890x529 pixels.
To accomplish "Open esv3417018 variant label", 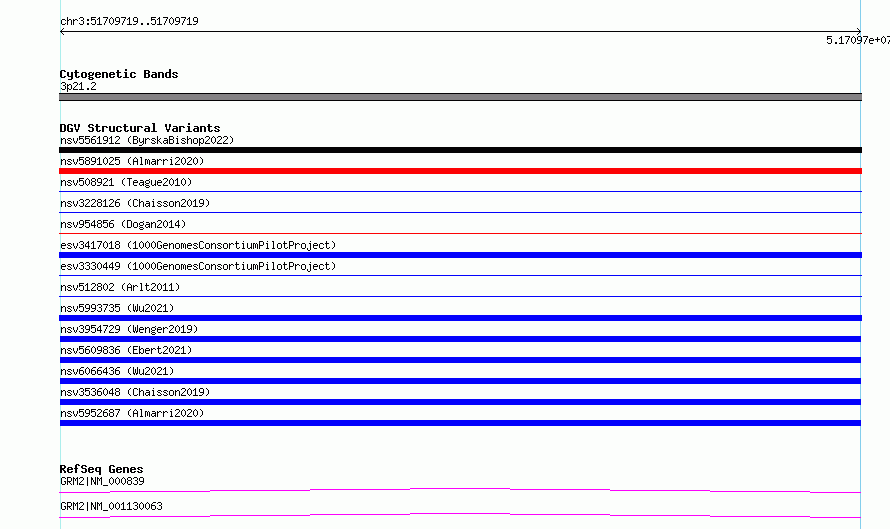I will 198,245.
